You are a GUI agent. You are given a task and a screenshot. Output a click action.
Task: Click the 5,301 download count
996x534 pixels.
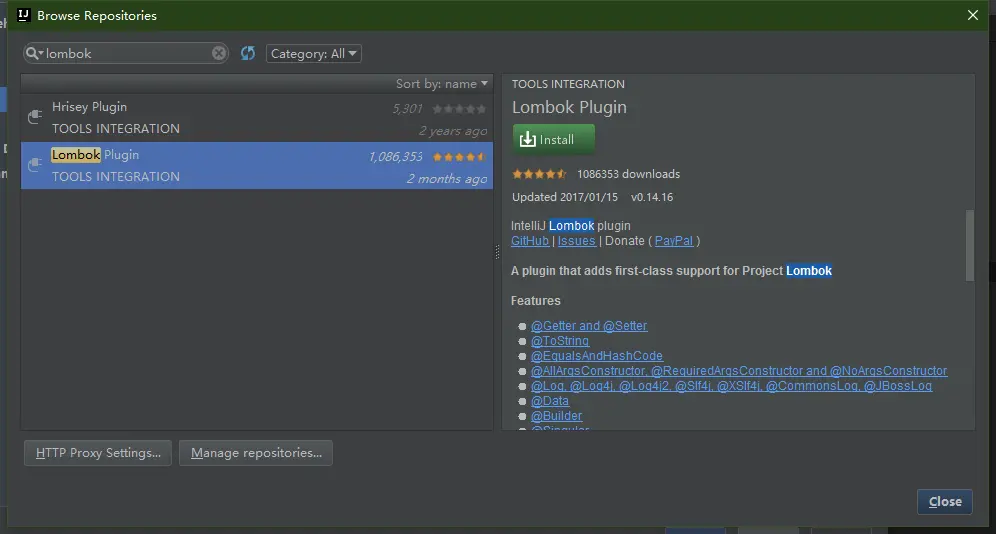(x=407, y=109)
